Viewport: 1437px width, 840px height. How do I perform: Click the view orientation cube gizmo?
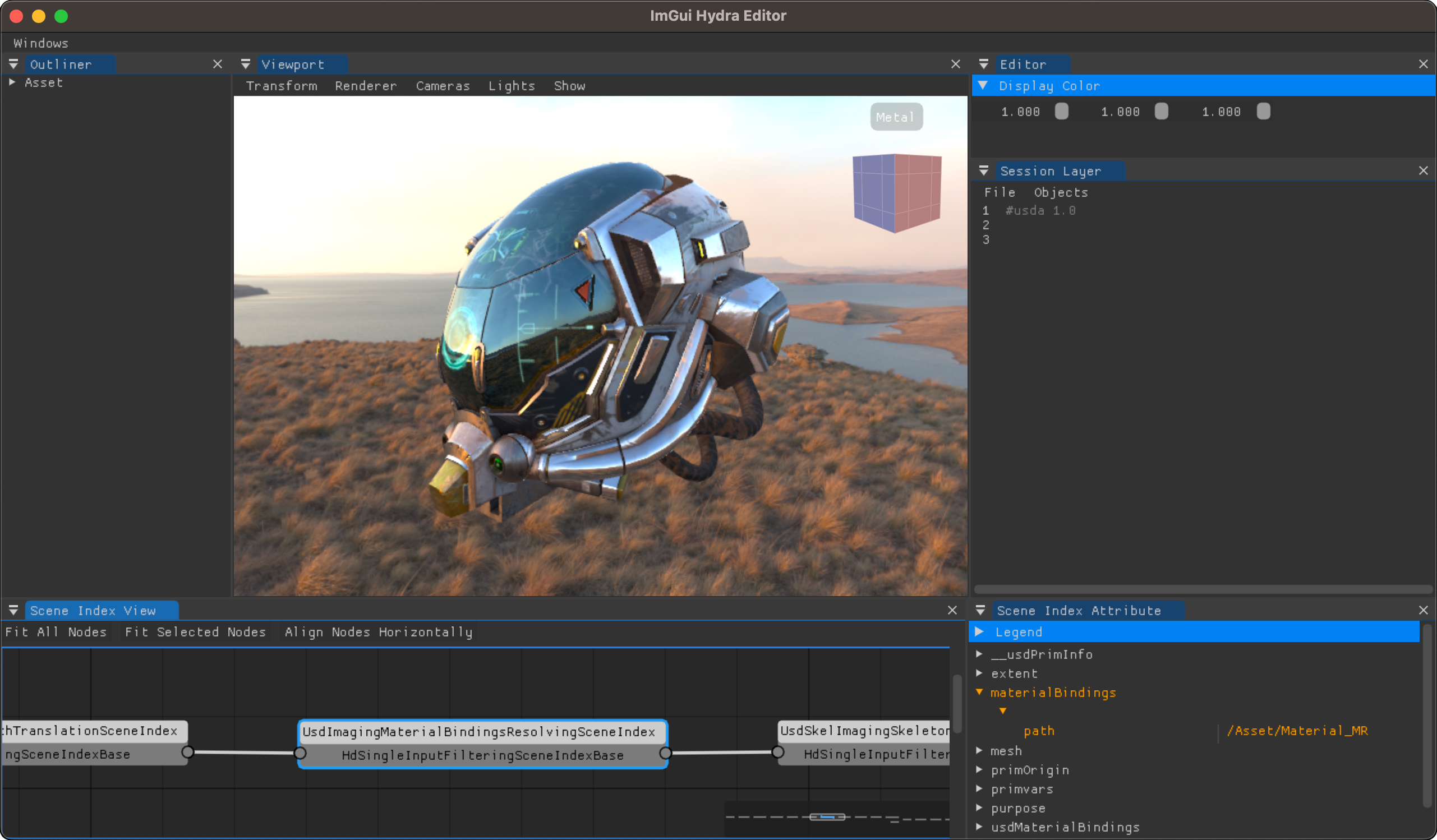(x=896, y=193)
